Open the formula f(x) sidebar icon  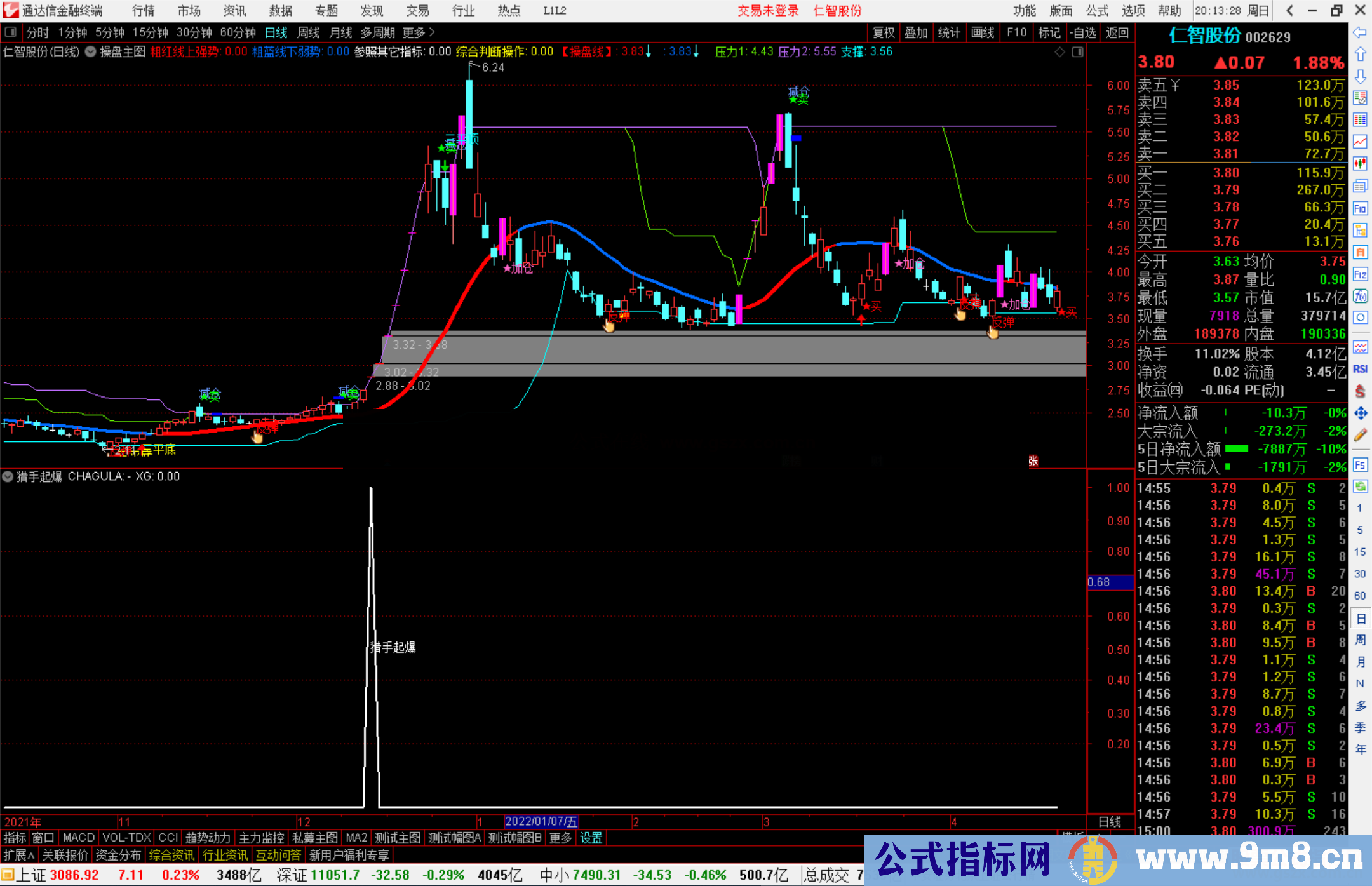1360,296
